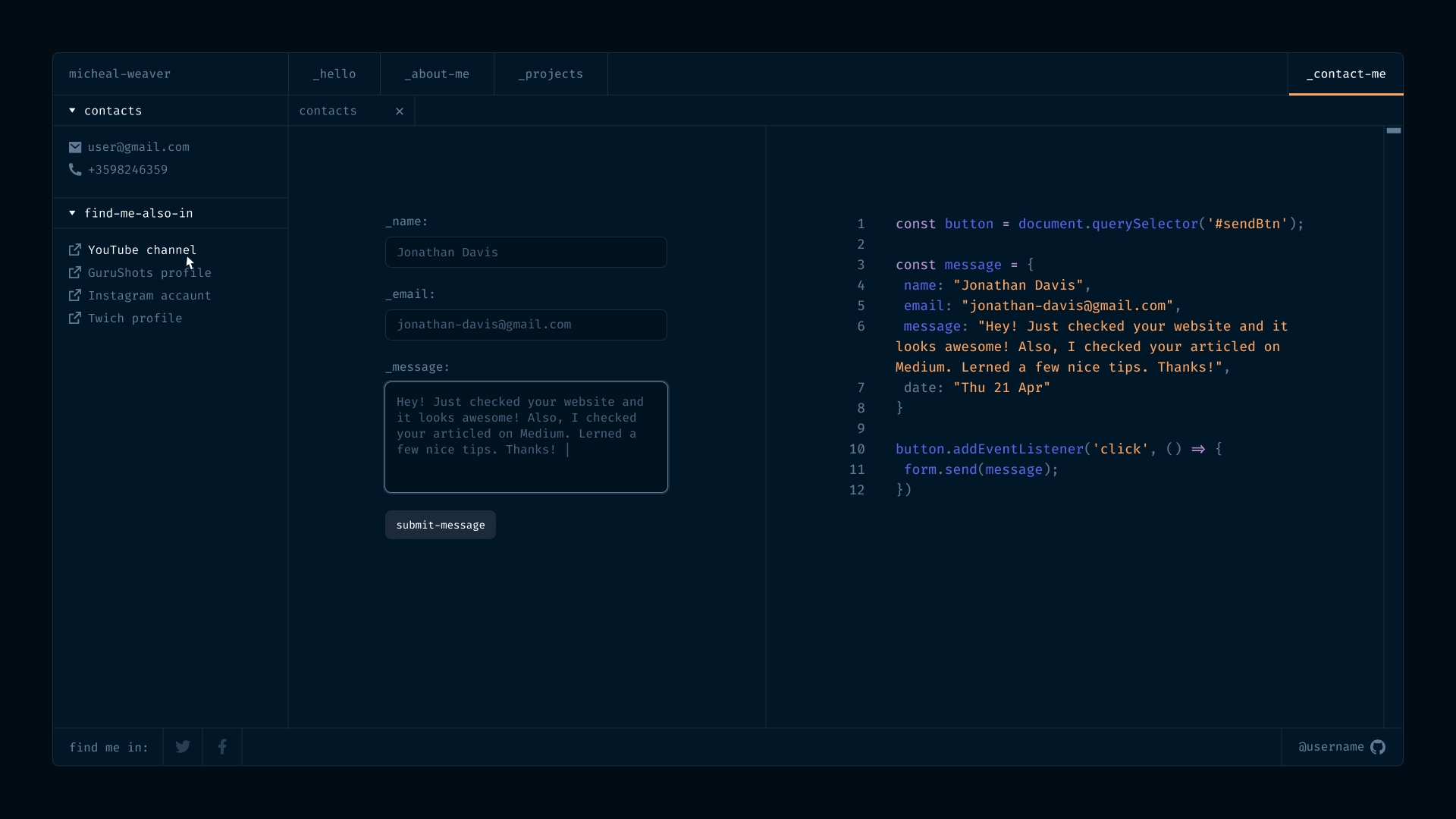Screen dimensions: 1456x819
Task: Open the _about-me tab
Action: coord(437,74)
